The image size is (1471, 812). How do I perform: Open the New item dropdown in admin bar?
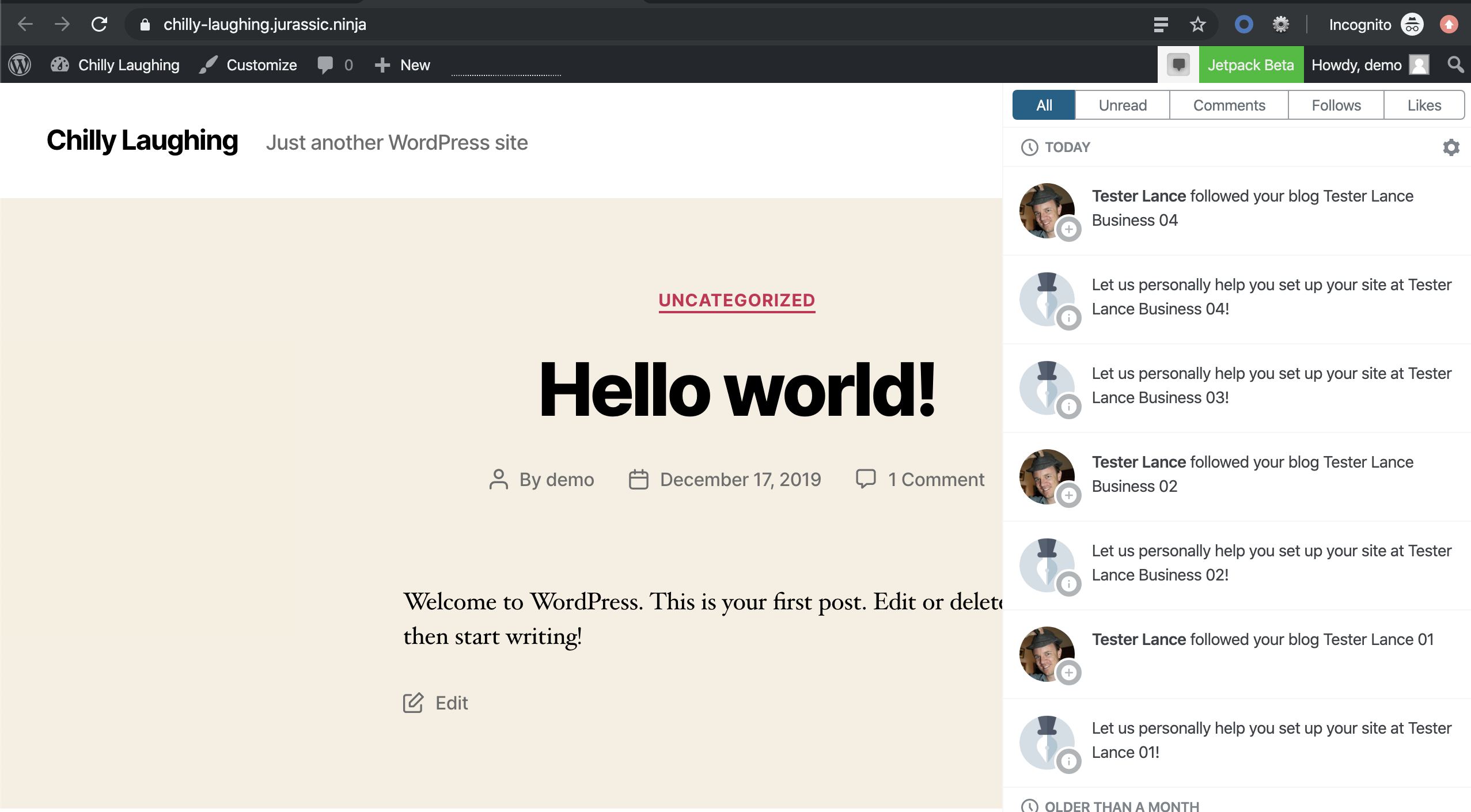(402, 64)
